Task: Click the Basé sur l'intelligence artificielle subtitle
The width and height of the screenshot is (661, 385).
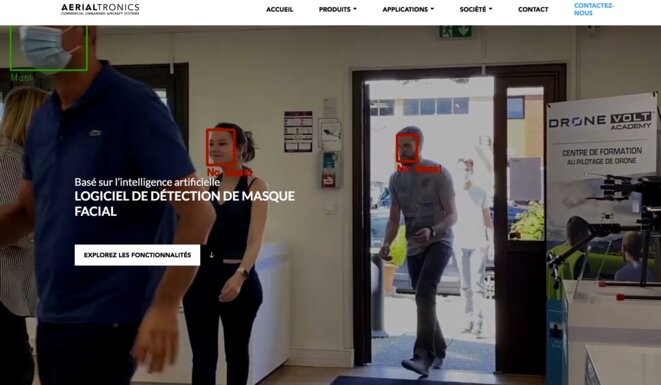Action: (x=147, y=182)
